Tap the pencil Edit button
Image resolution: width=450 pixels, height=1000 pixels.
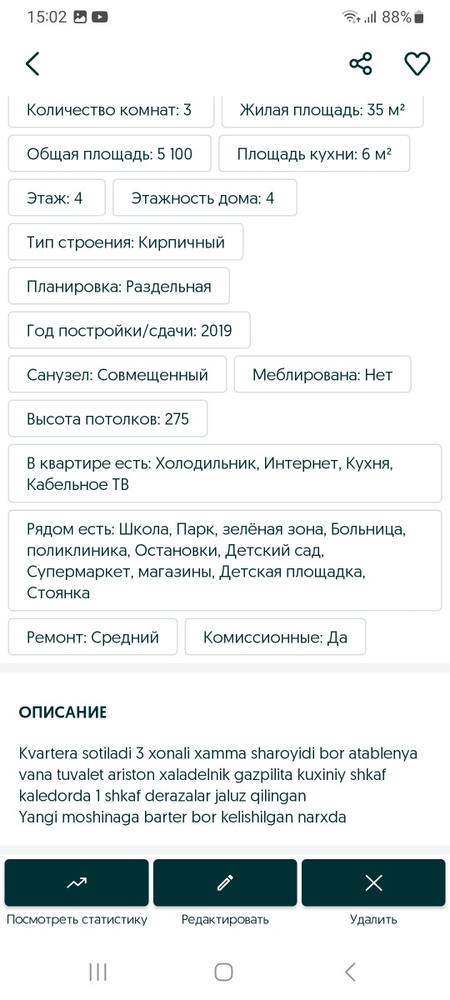(225, 883)
